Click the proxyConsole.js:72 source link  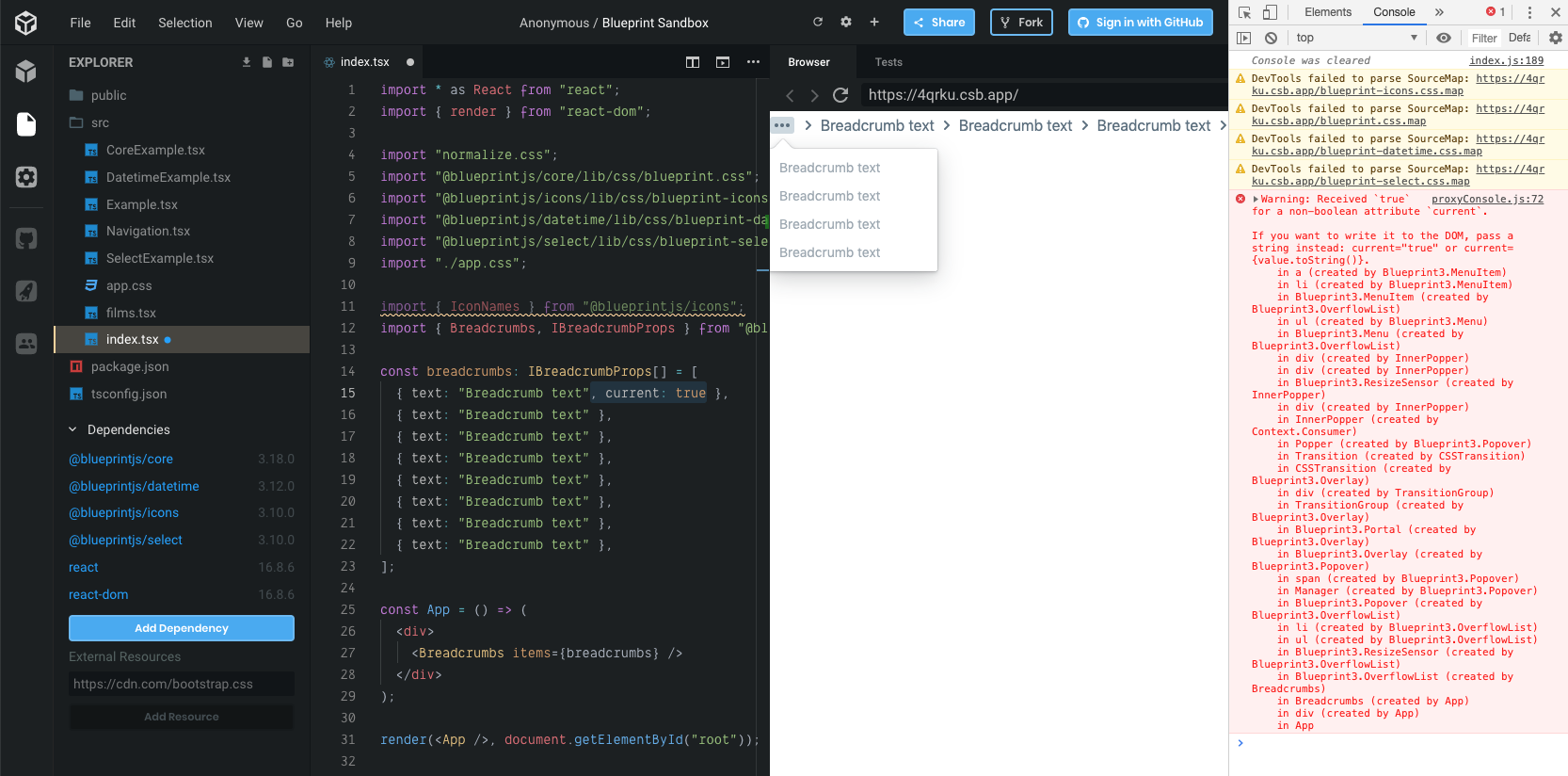(1487, 199)
